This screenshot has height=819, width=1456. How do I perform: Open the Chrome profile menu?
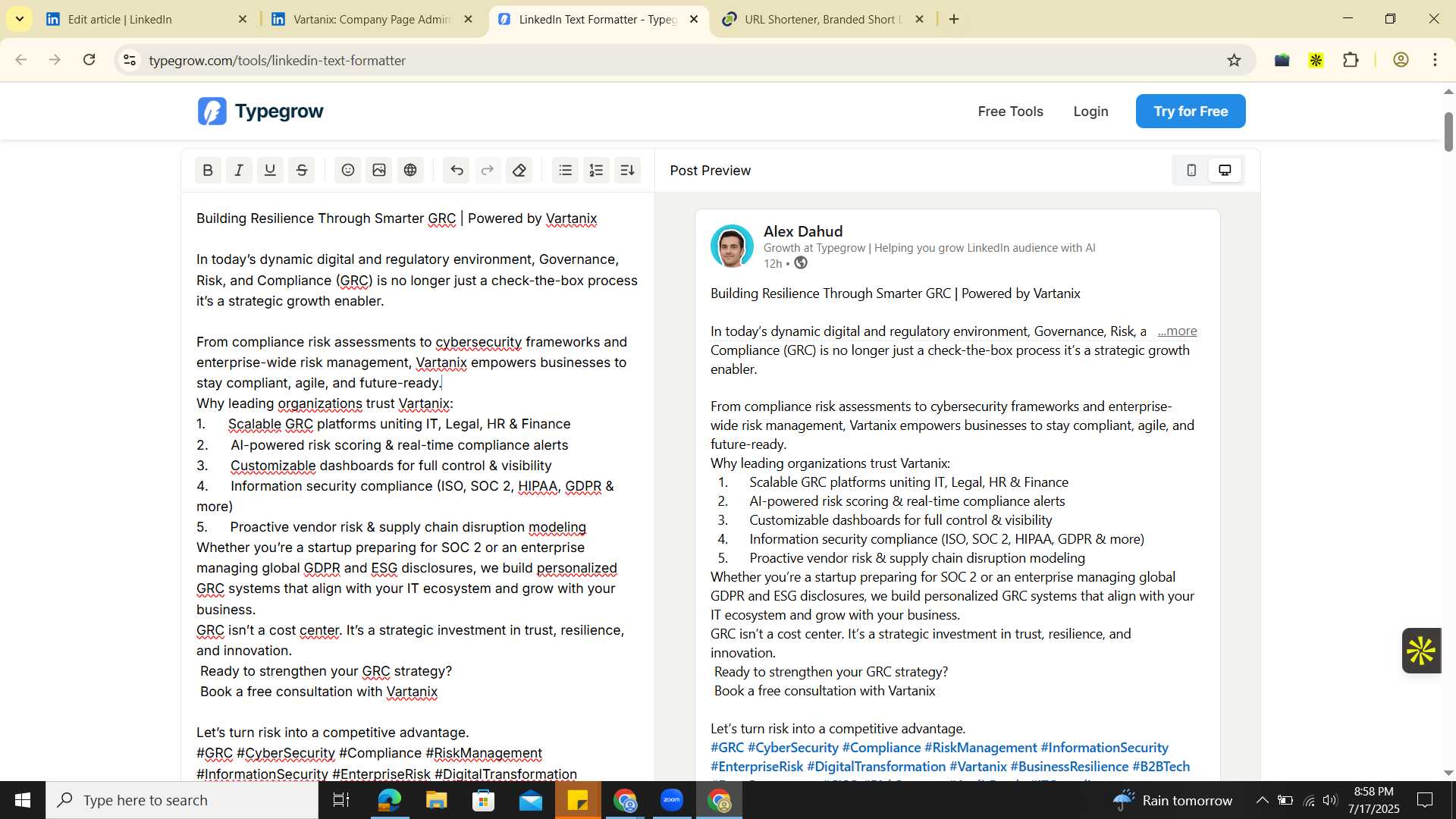pos(1401,60)
